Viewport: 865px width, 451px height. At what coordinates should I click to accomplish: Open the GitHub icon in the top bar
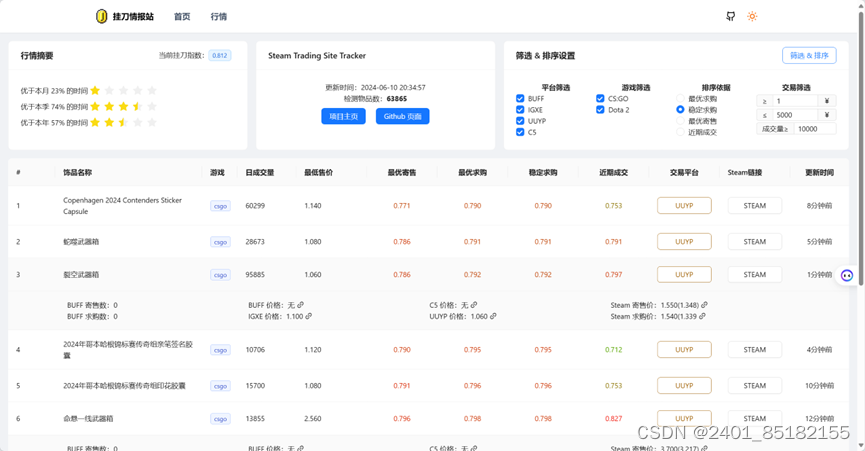tap(730, 17)
